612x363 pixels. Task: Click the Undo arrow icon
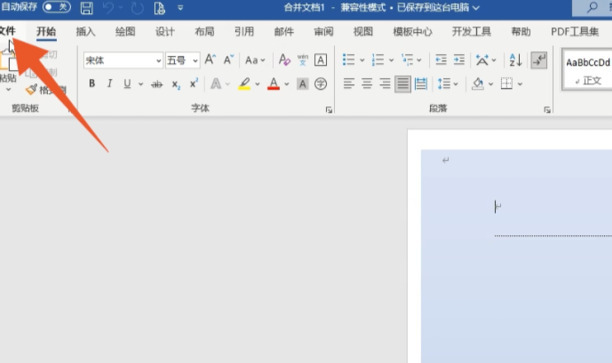pyautogui.click(x=109, y=8)
